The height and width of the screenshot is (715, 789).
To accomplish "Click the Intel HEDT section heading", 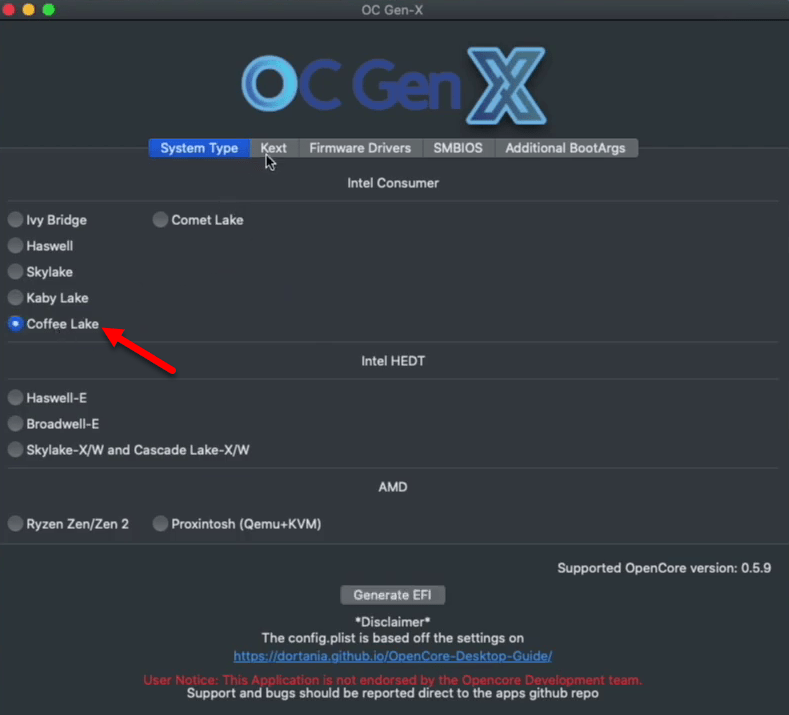I will tap(393, 361).
